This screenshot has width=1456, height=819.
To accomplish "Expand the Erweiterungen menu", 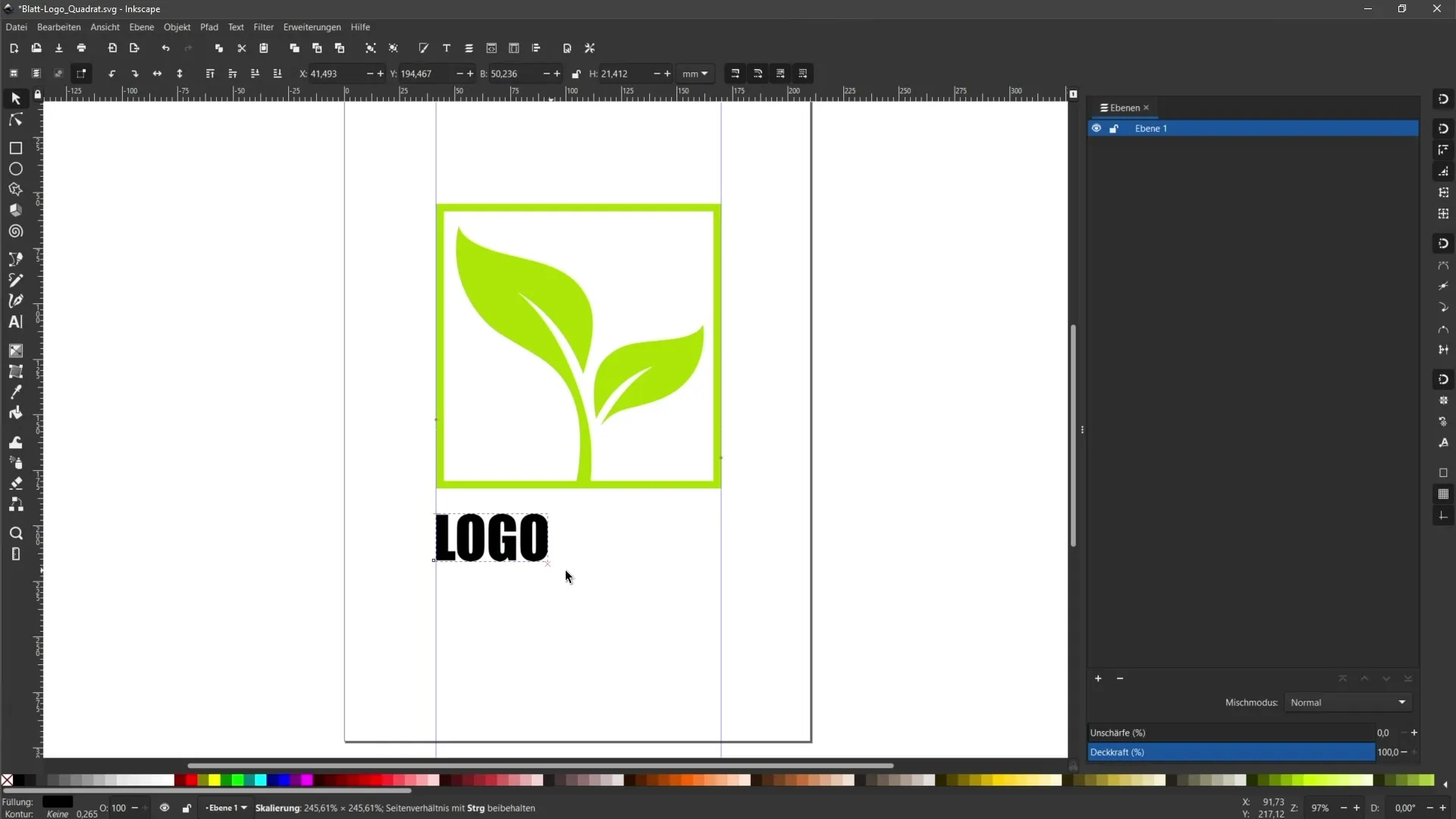I will [x=311, y=27].
